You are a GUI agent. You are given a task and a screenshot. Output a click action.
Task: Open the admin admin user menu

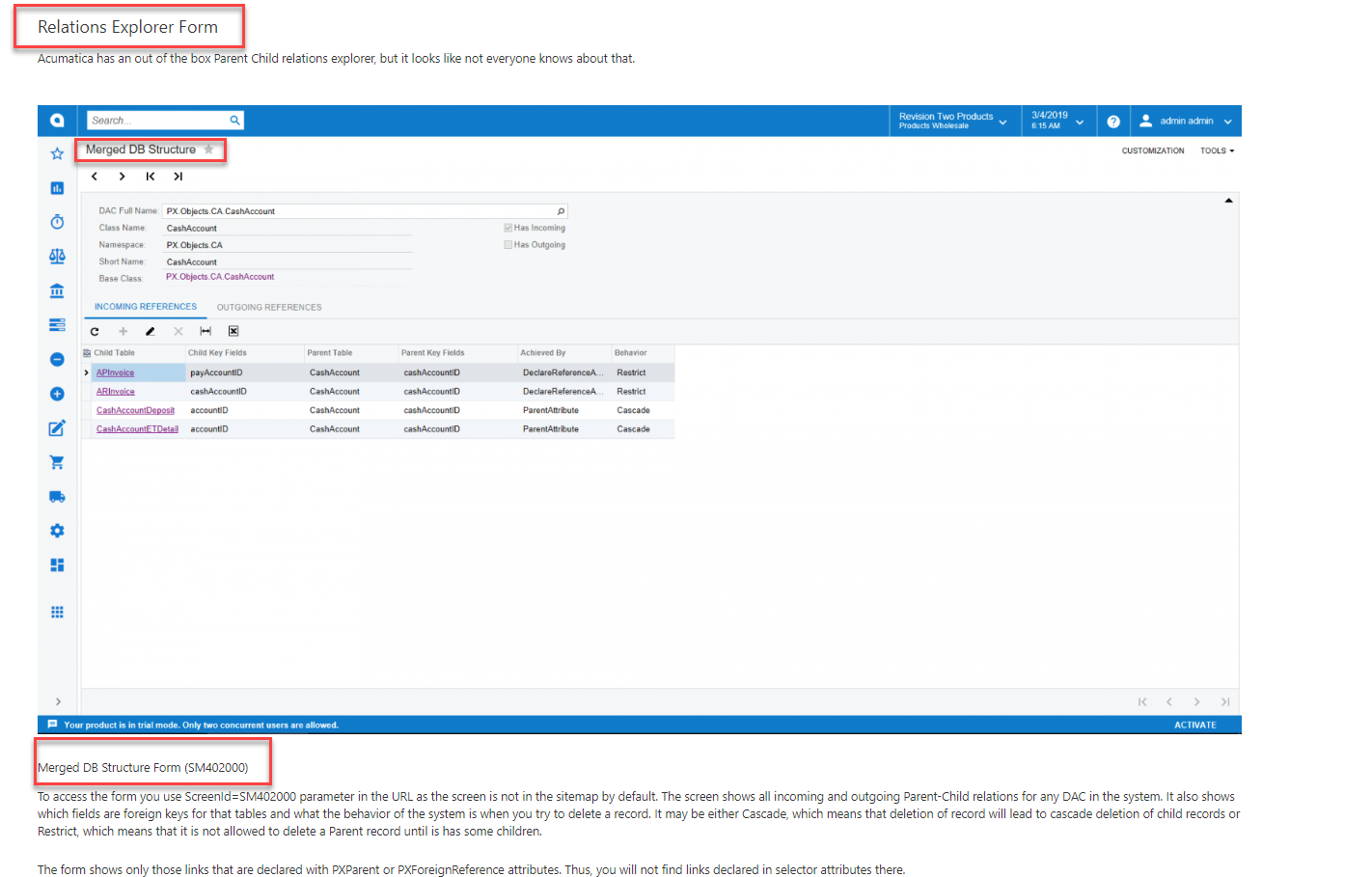pyautogui.click(x=1186, y=121)
